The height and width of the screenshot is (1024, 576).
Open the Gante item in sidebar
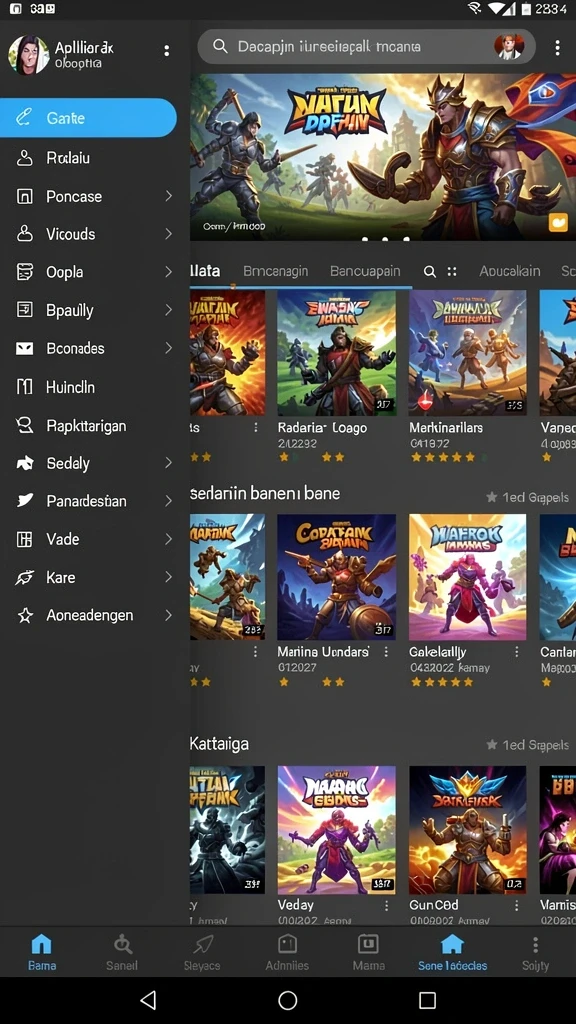[x=88, y=118]
